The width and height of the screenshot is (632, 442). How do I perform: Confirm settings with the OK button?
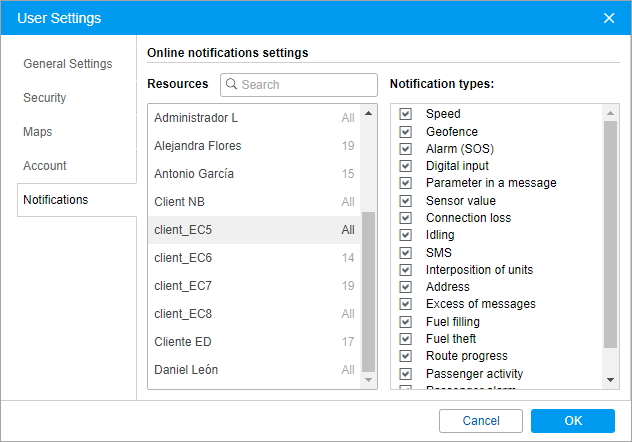coord(573,421)
